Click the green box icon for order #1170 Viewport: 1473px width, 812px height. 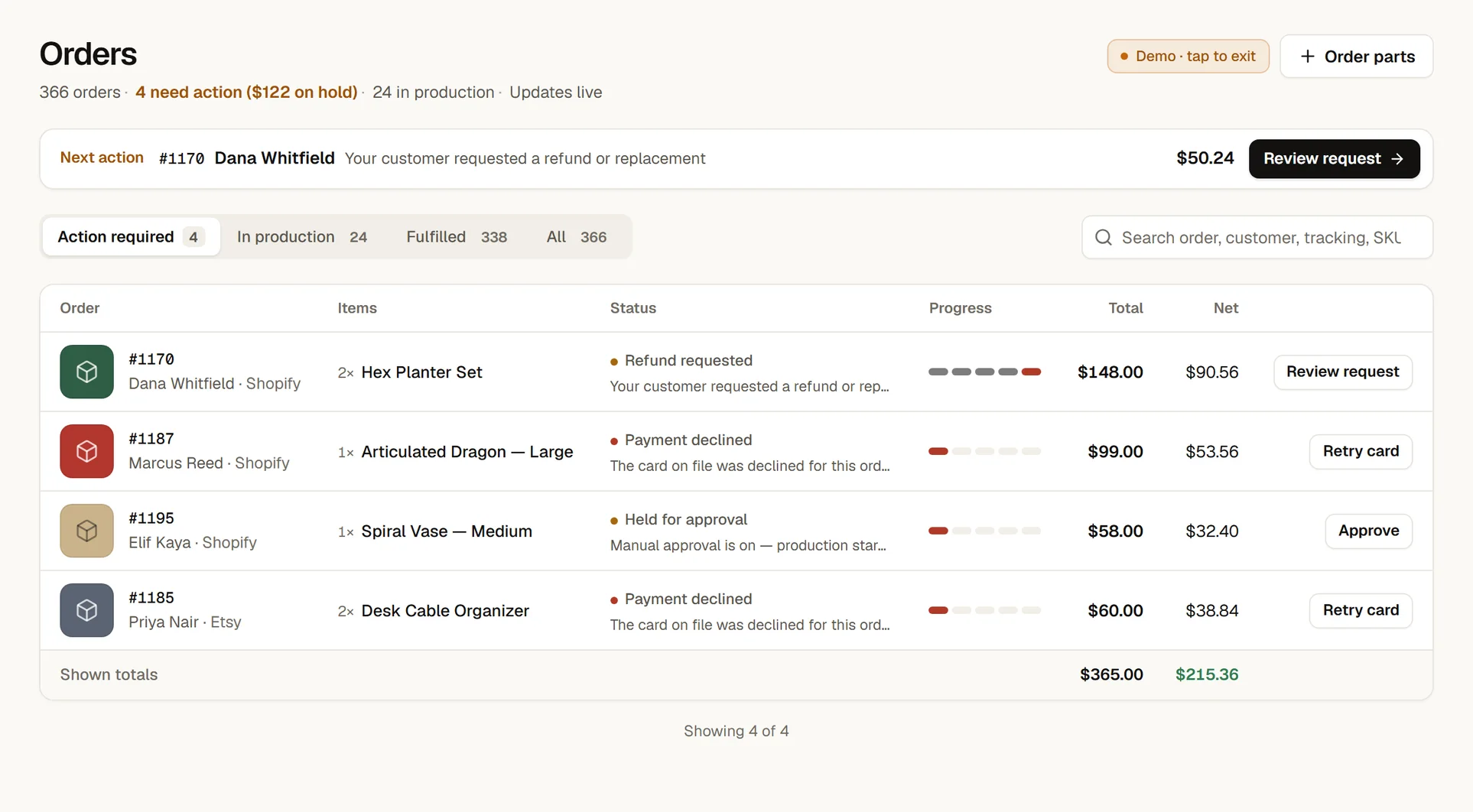click(x=86, y=372)
